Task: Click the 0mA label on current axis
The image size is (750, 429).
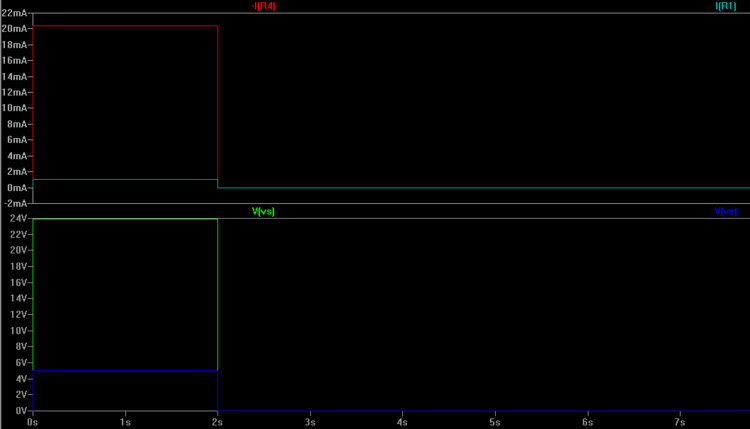Action: tap(17, 187)
